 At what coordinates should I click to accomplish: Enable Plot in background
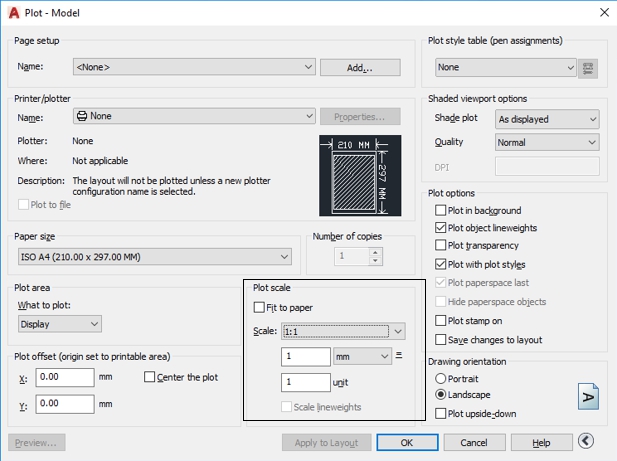pyautogui.click(x=441, y=210)
